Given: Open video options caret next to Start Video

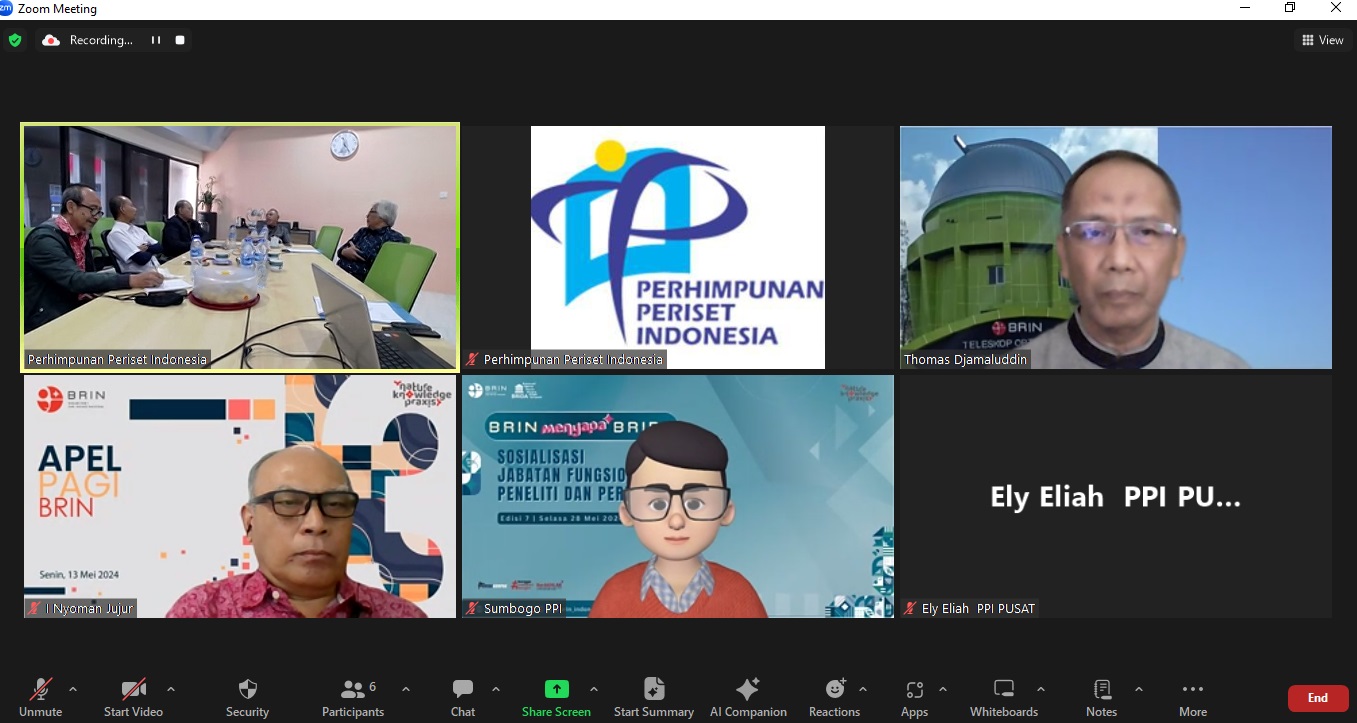Looking at the screenshot, I should [x=171, y=689].
